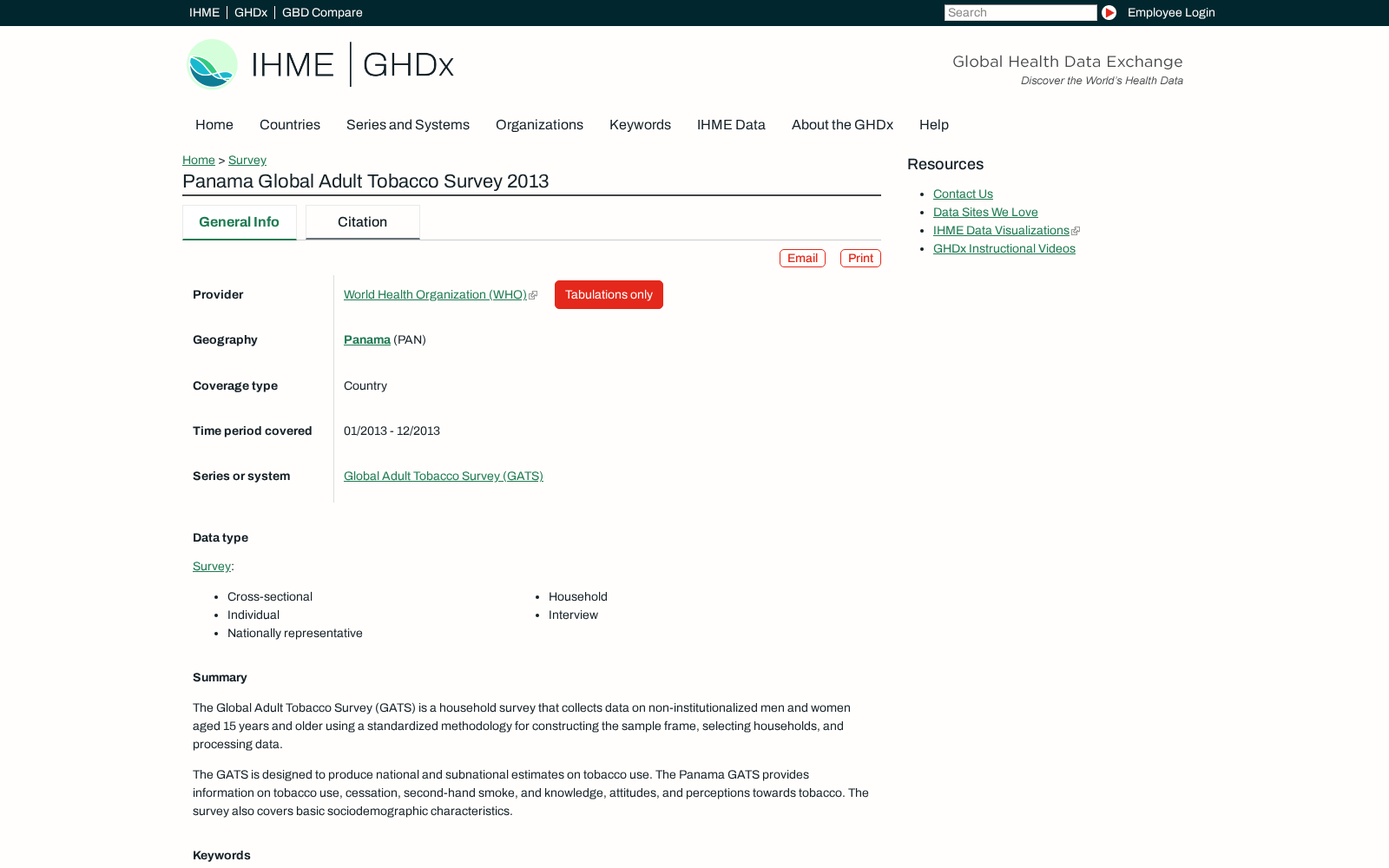Click the red search submit arrow
Image resolution: width=1389 pixels, height=868 pixels.
[1109, 12]
